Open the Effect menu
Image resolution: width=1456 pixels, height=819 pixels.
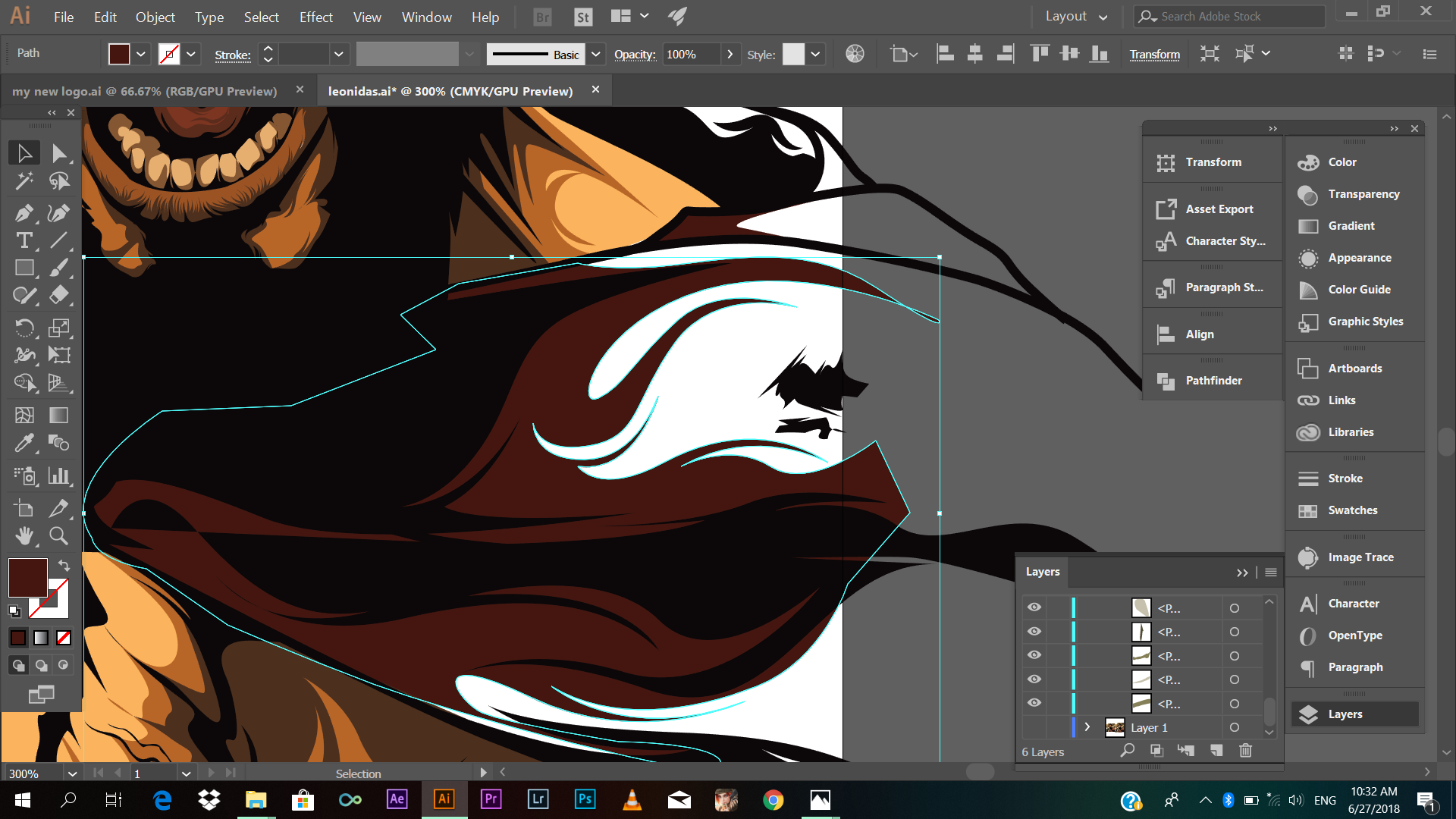315,17
